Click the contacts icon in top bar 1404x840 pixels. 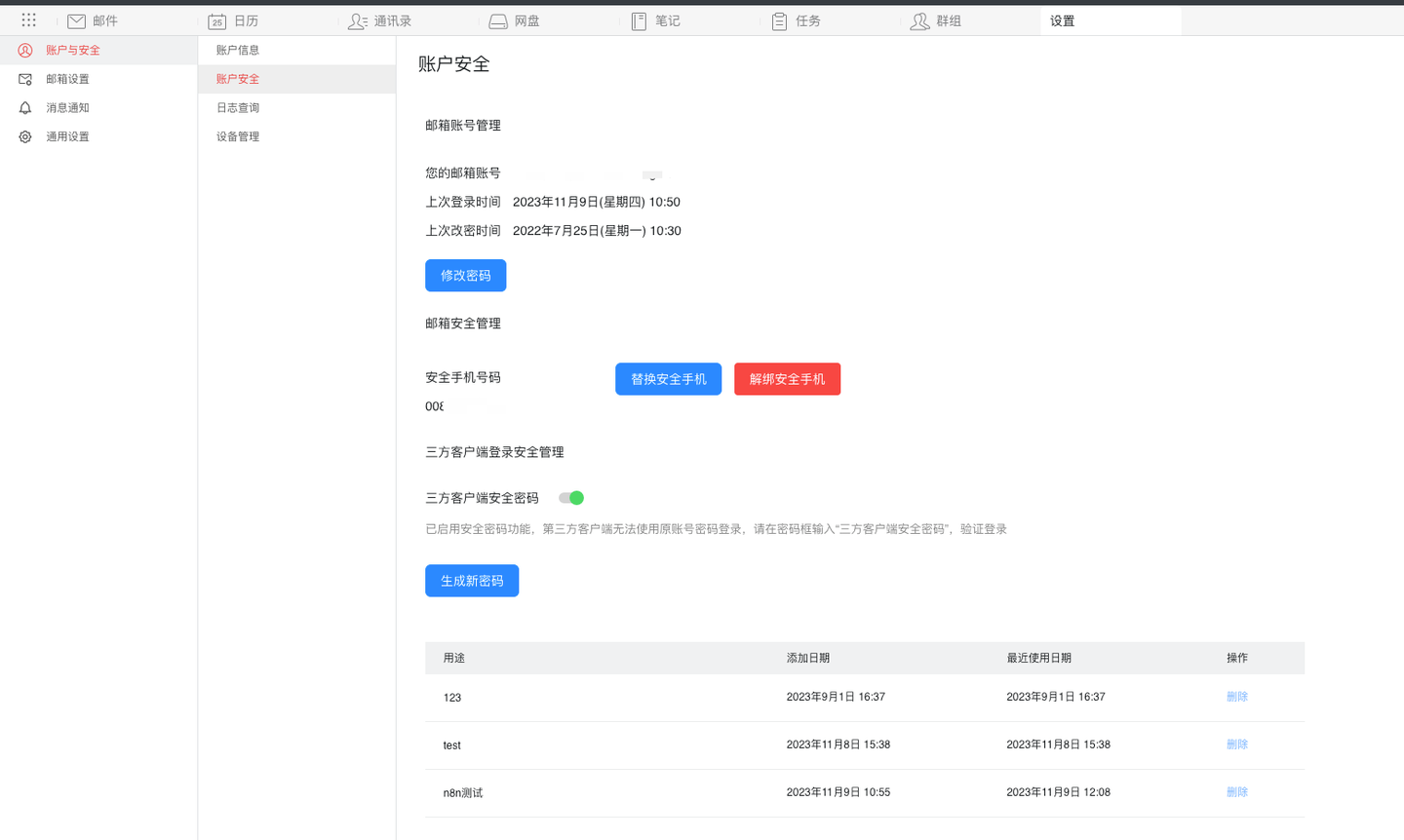coord(358,21)
